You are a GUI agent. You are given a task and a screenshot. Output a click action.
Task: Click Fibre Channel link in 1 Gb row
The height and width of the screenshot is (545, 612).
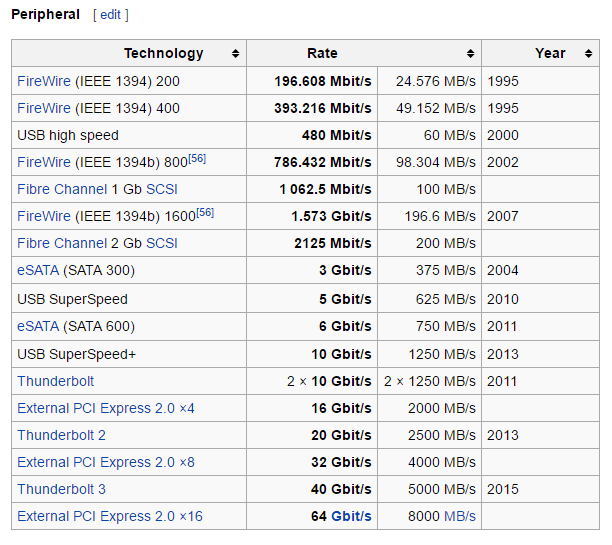pyautogui.click(x=64, y=189)
